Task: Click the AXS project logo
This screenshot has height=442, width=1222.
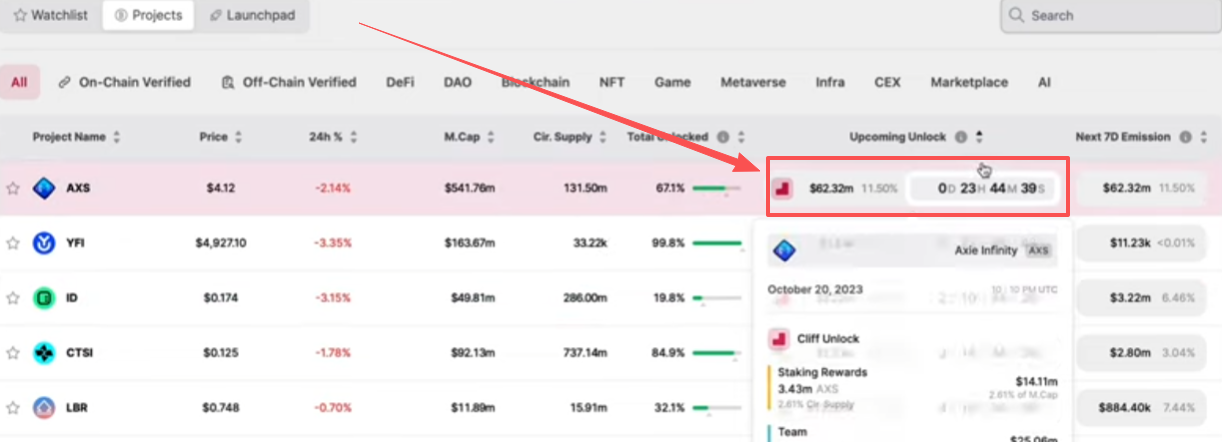Action: pos(43,187)
